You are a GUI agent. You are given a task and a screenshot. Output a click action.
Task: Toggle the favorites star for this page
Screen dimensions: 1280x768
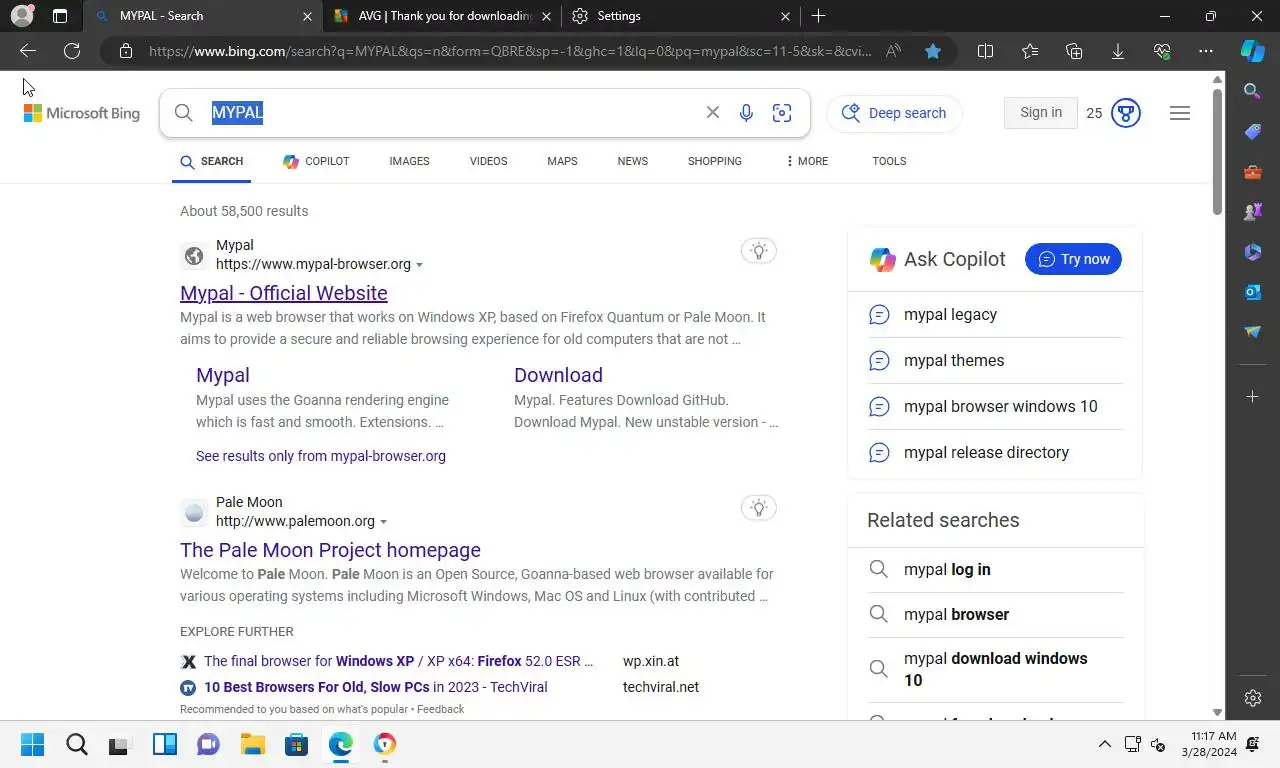click(933, 51)
